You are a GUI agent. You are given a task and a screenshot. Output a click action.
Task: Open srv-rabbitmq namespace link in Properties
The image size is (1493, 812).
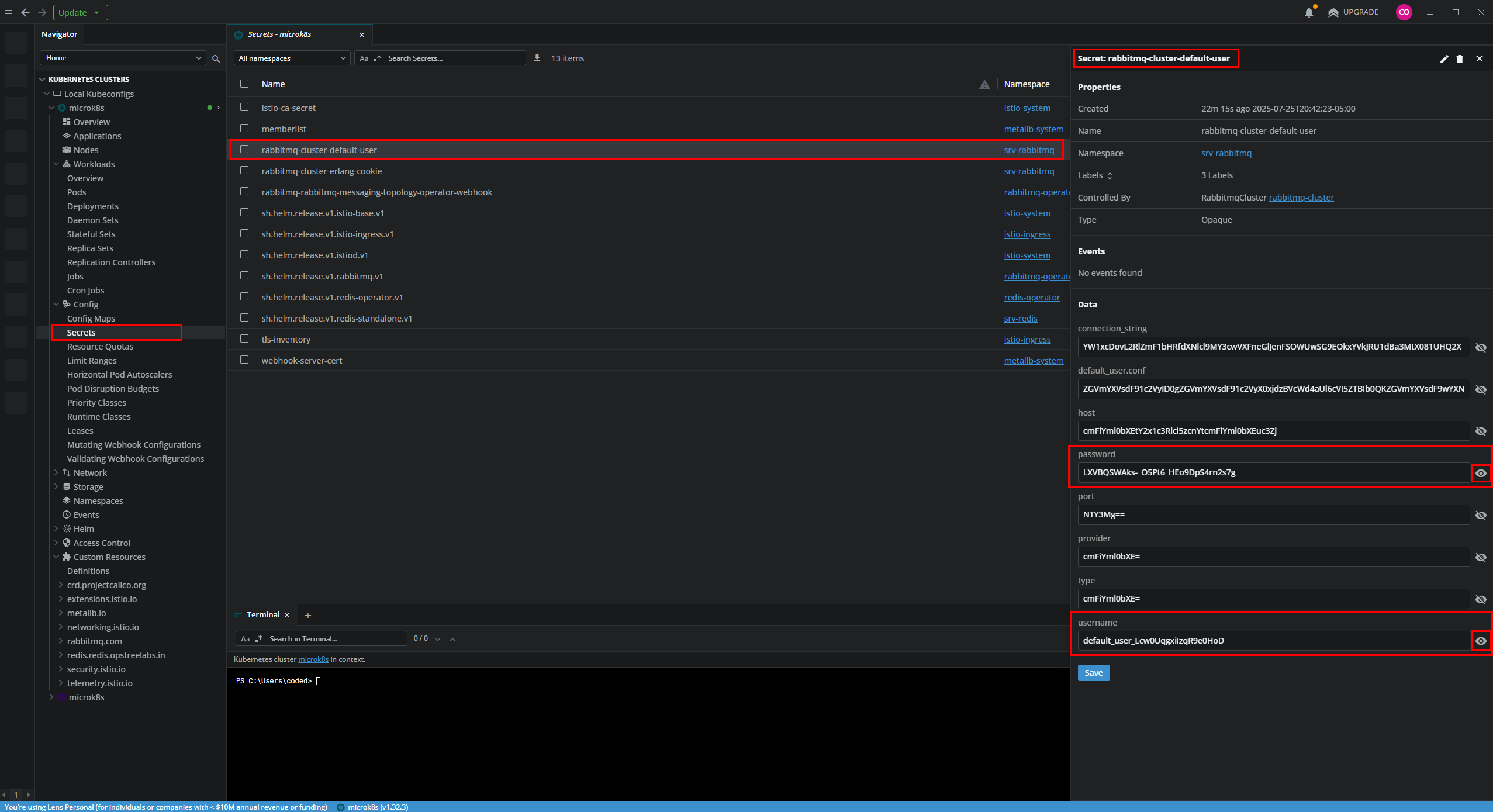point(1226,153)
